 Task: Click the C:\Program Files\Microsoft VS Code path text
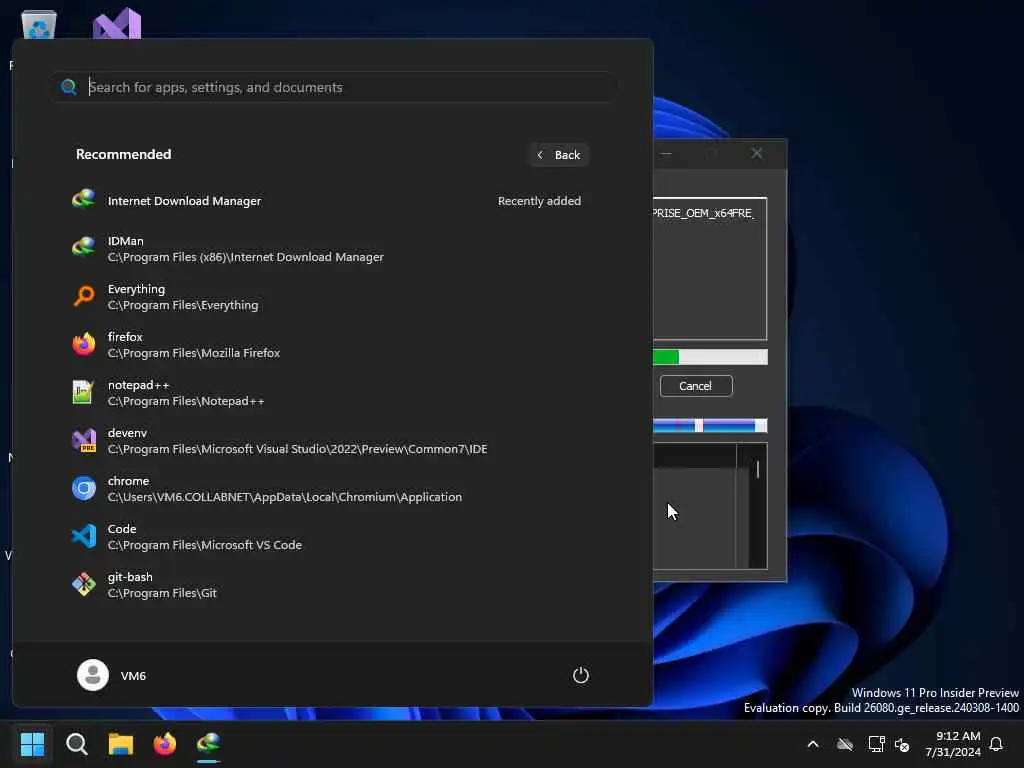pyautogui.click(x=204, y=545)
